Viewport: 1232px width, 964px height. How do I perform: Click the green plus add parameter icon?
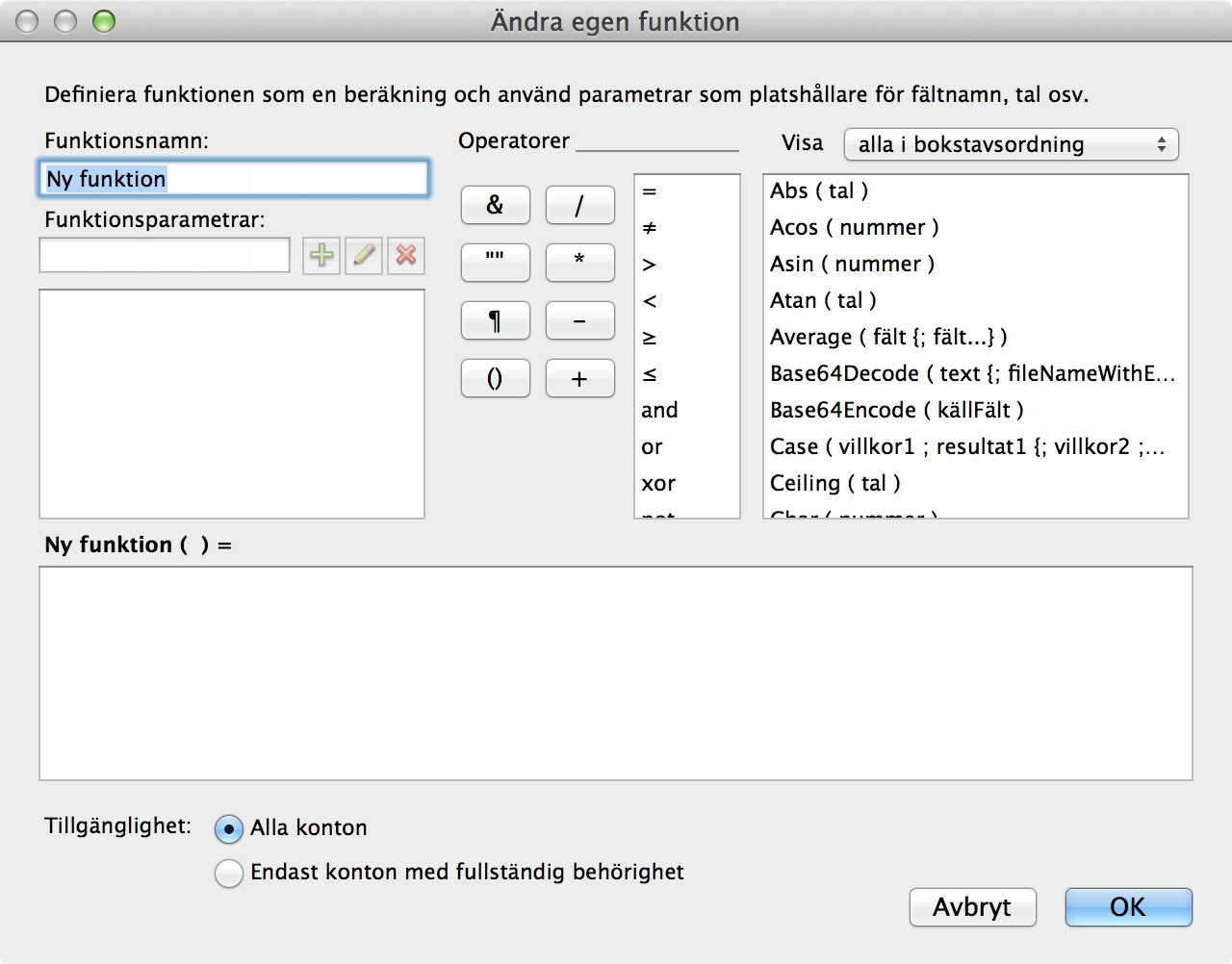(x=321, y=256)
